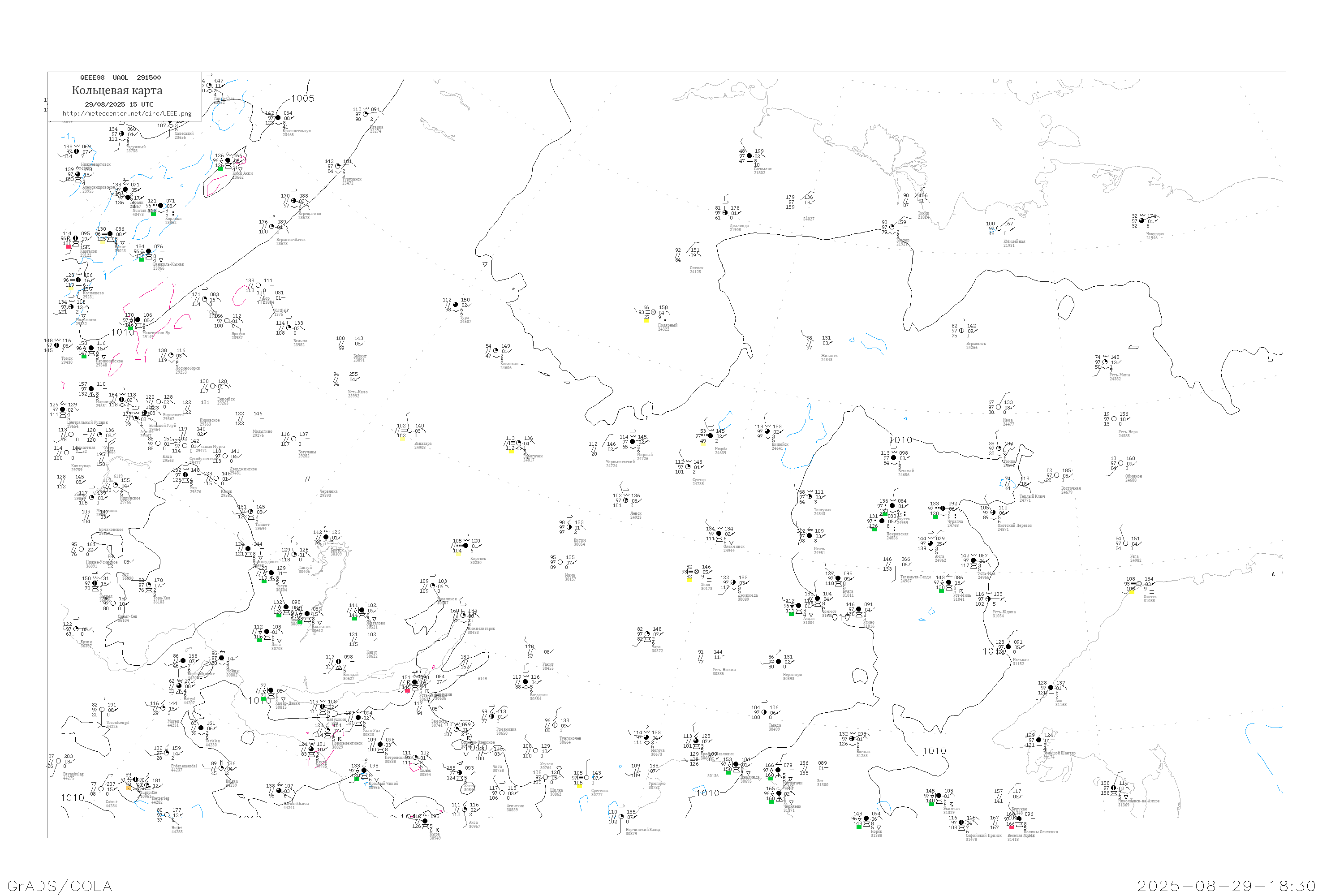This screenshot has height=896, width=1344.
Task: Click the 2025-08-29-18:30 timestamp
Action: (1226, 886)
